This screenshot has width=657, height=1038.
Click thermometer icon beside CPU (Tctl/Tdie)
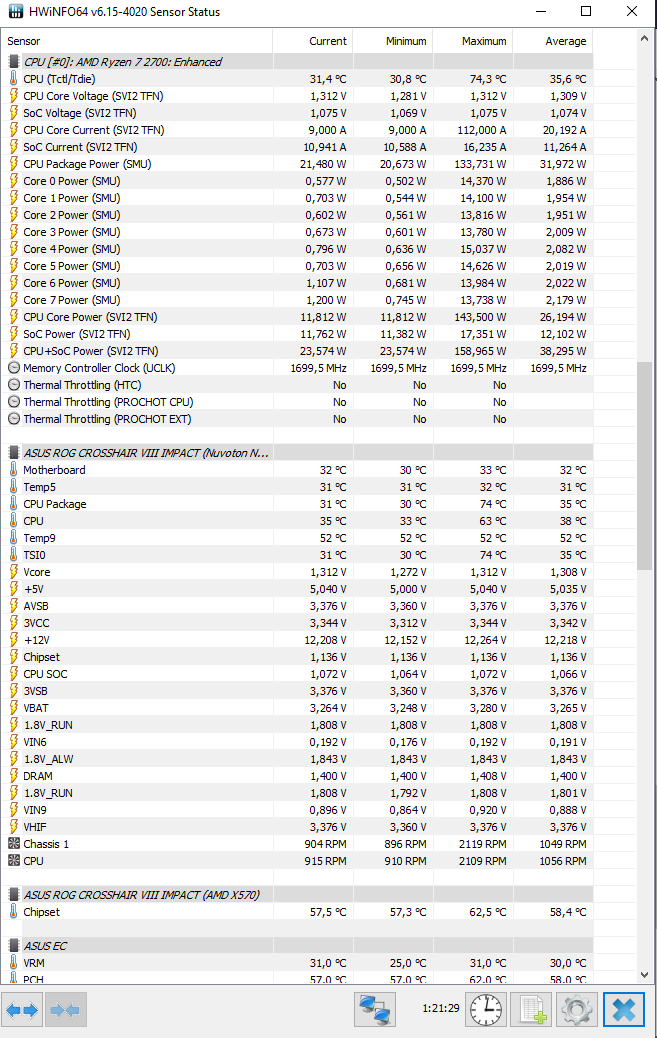click(13, 79)
